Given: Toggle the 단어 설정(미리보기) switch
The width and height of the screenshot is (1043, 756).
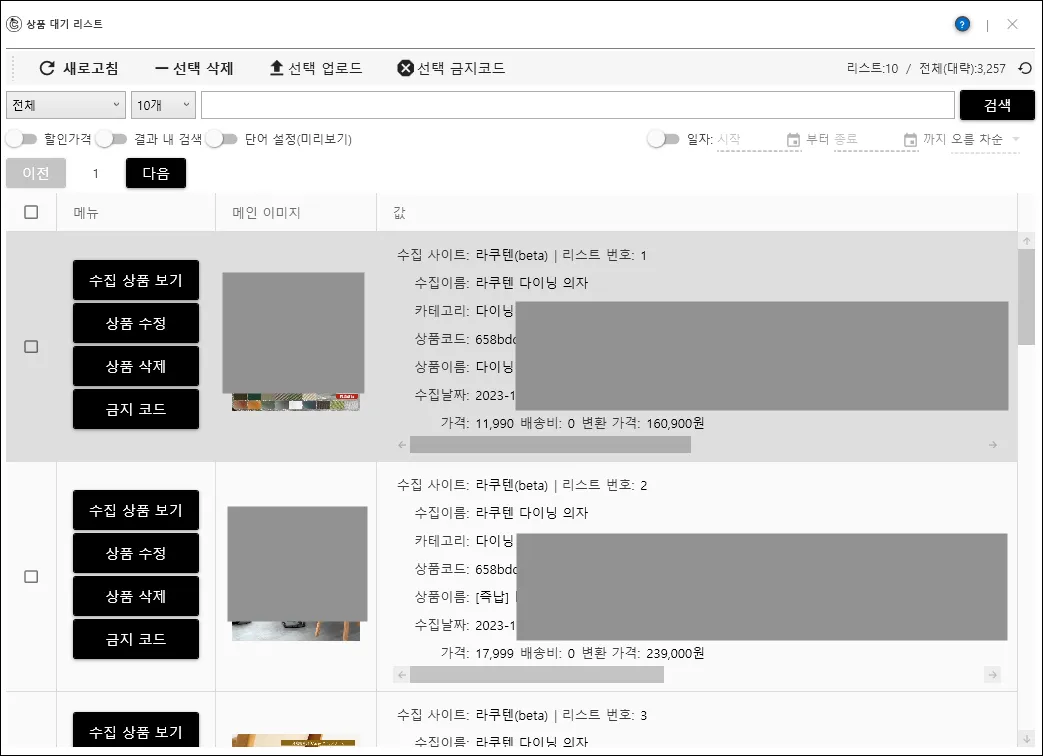Looking at the screenshot, I should (x=222, y=139).
